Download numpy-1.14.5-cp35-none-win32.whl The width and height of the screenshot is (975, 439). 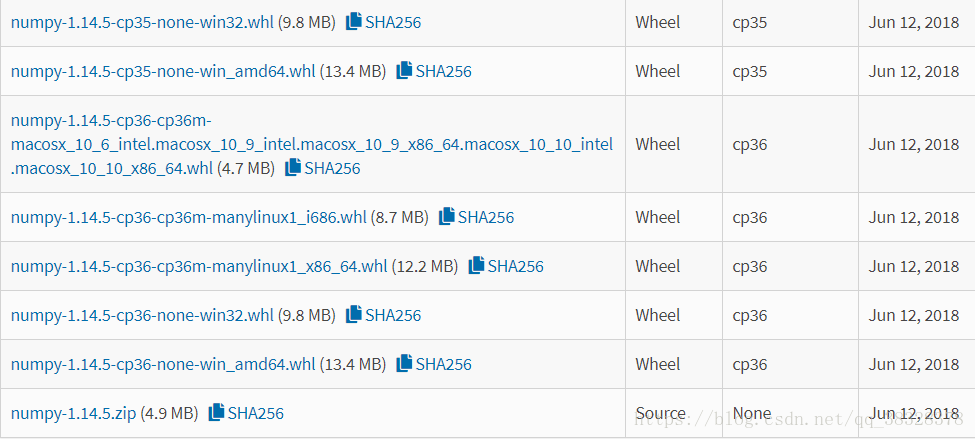(141, 22)
